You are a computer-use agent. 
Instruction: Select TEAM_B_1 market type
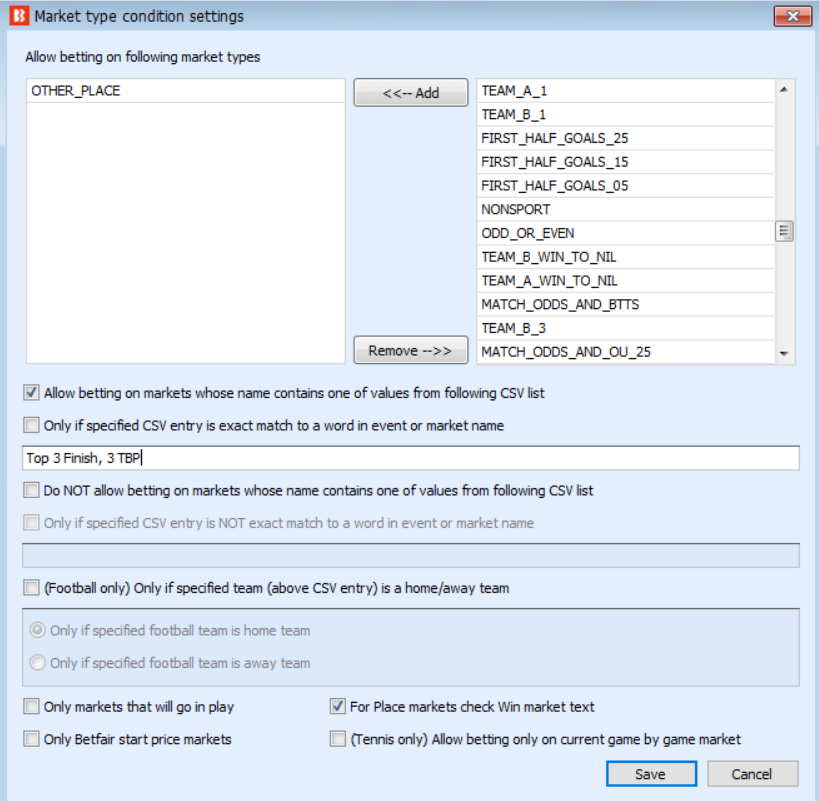click(625, 114)
